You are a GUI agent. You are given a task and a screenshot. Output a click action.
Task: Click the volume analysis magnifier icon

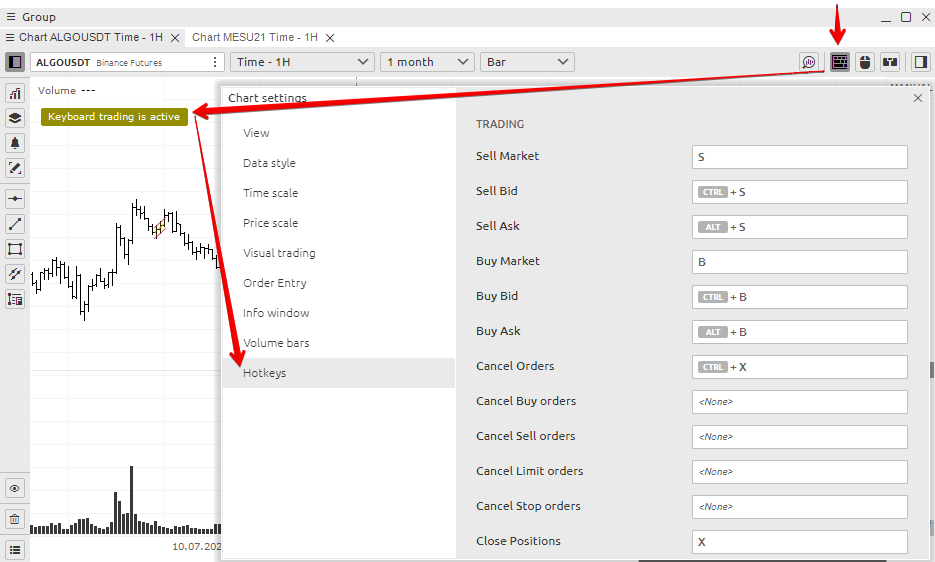809,62
